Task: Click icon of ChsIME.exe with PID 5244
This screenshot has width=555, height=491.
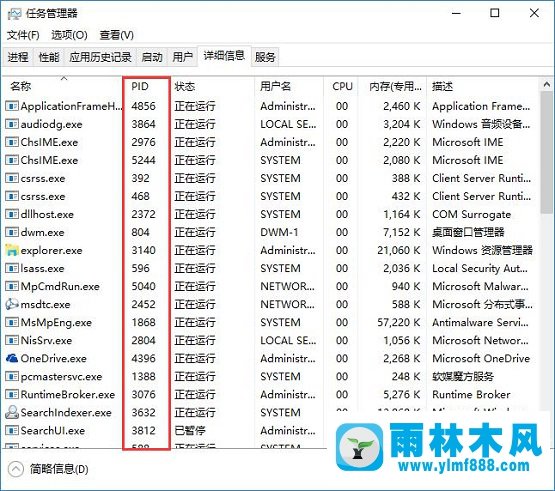Action: point(12,160)
